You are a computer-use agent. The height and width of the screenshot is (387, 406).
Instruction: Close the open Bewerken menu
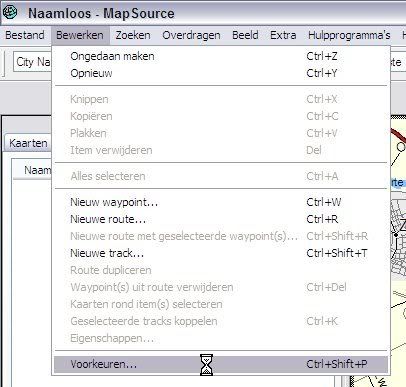click(x=80, y=35)
